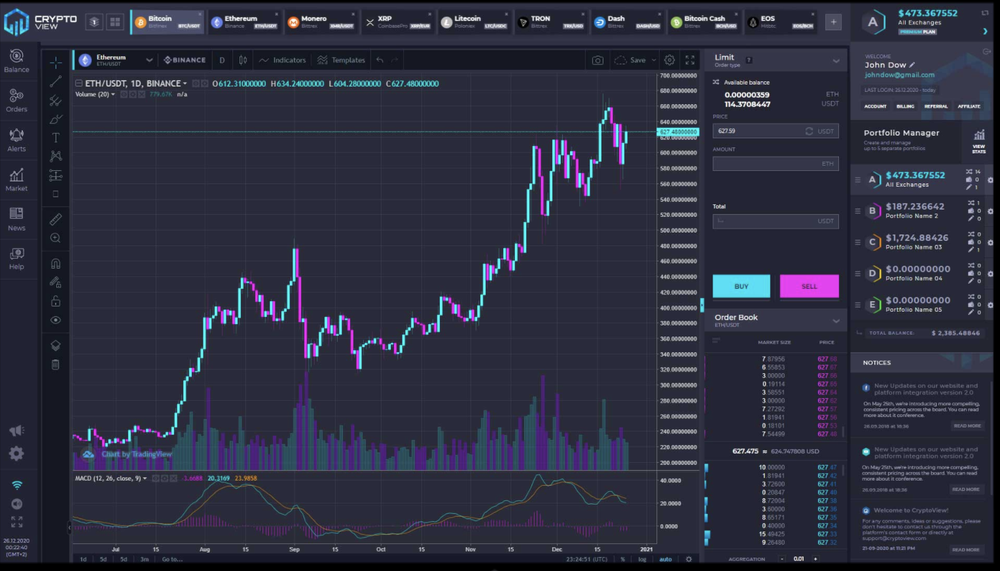Open the Help section in sidebar
This screenshot has height=571, width=1000.
[x=16, y=258]
